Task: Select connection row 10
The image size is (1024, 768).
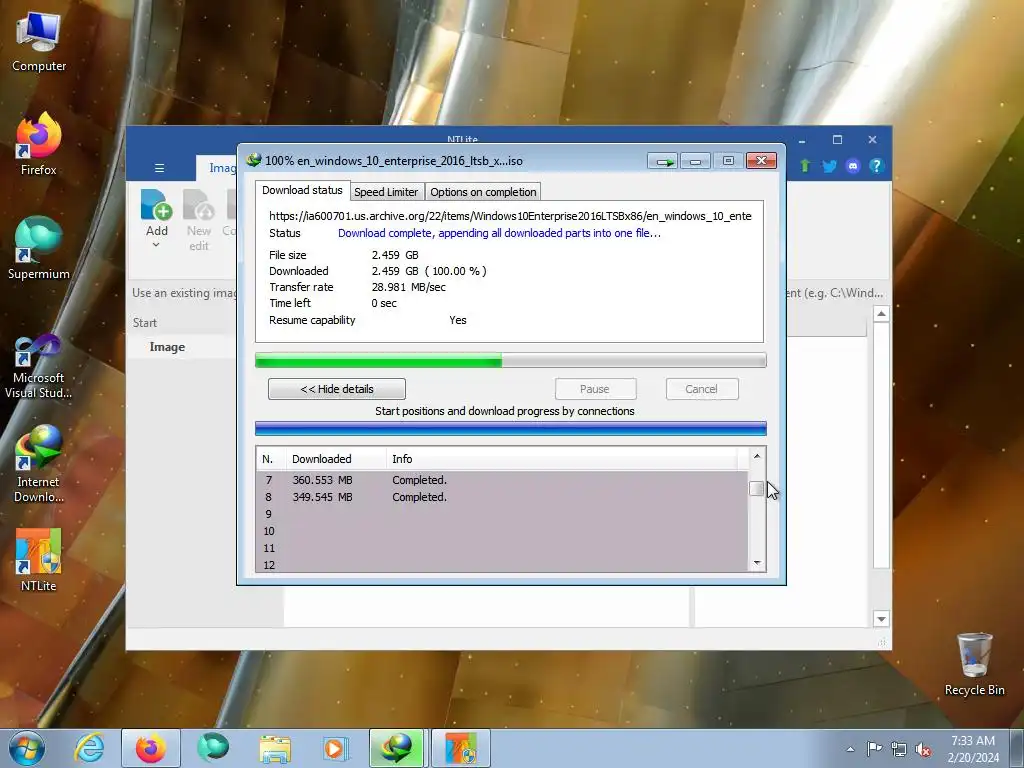Action: coord(502,531)
